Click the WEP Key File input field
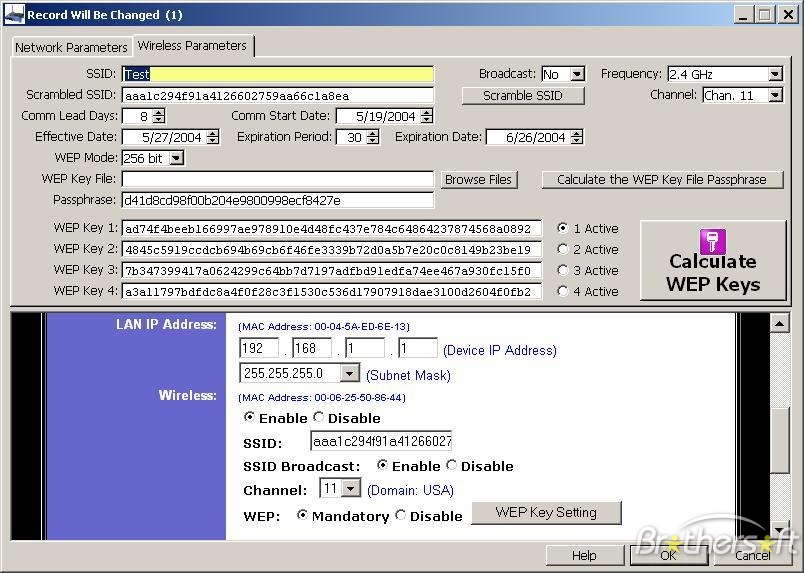 (278, 179)
